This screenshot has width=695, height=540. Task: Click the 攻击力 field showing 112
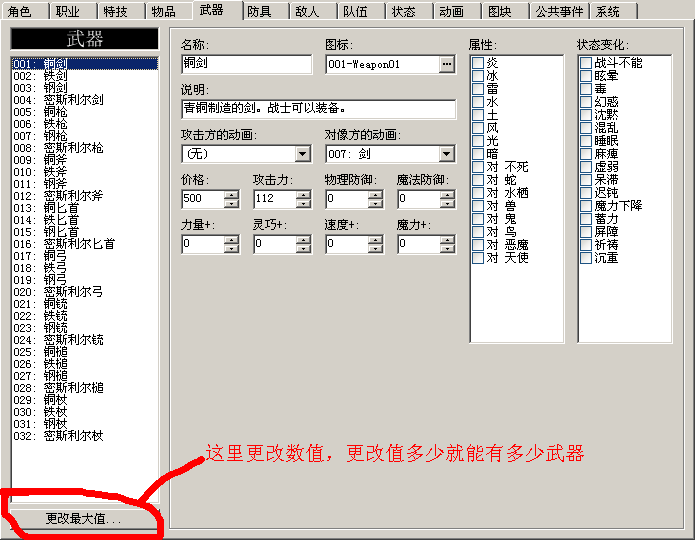point(275,199)
